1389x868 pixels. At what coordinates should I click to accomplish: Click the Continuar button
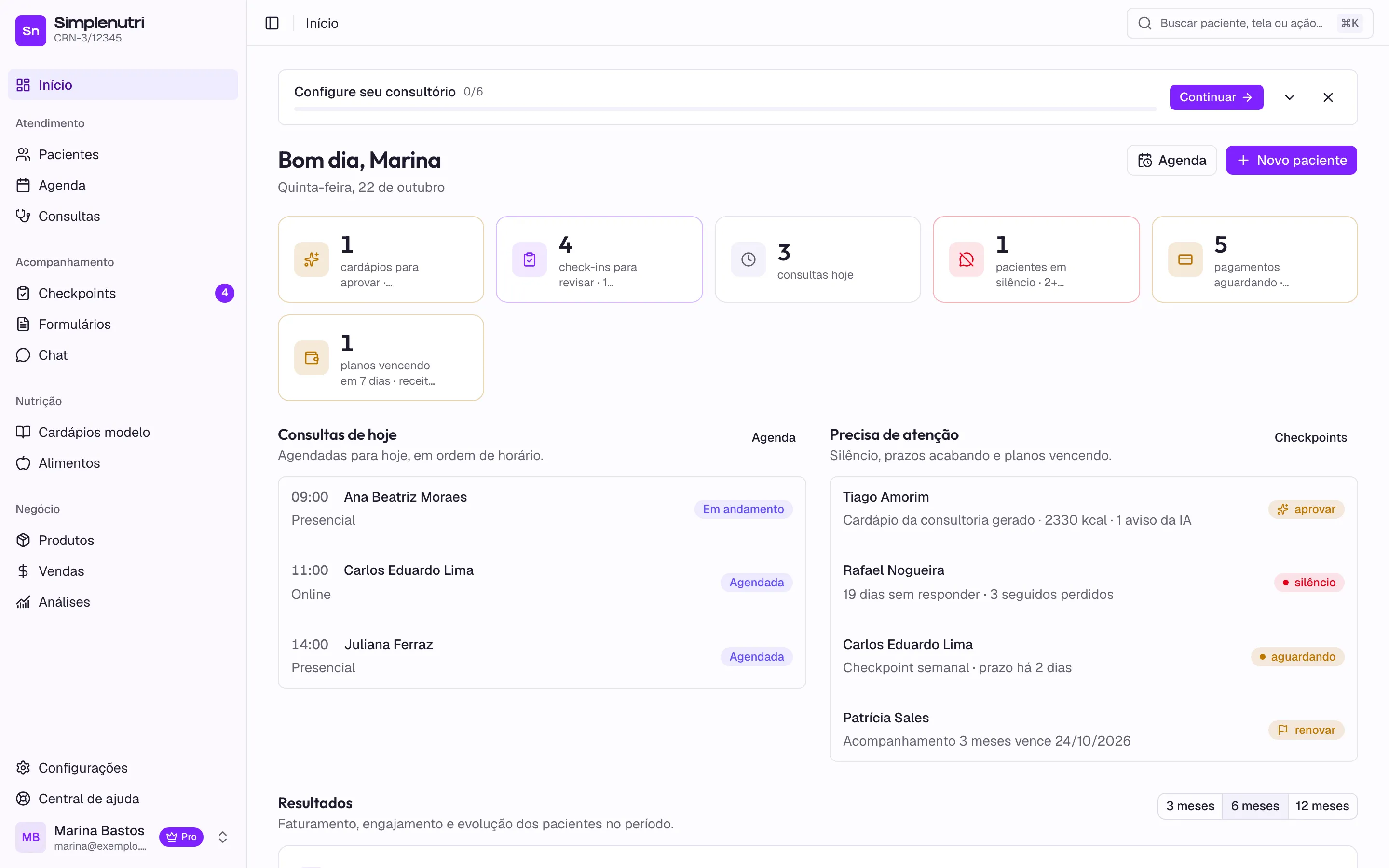pyautogui.click(x=1216, y=97)
